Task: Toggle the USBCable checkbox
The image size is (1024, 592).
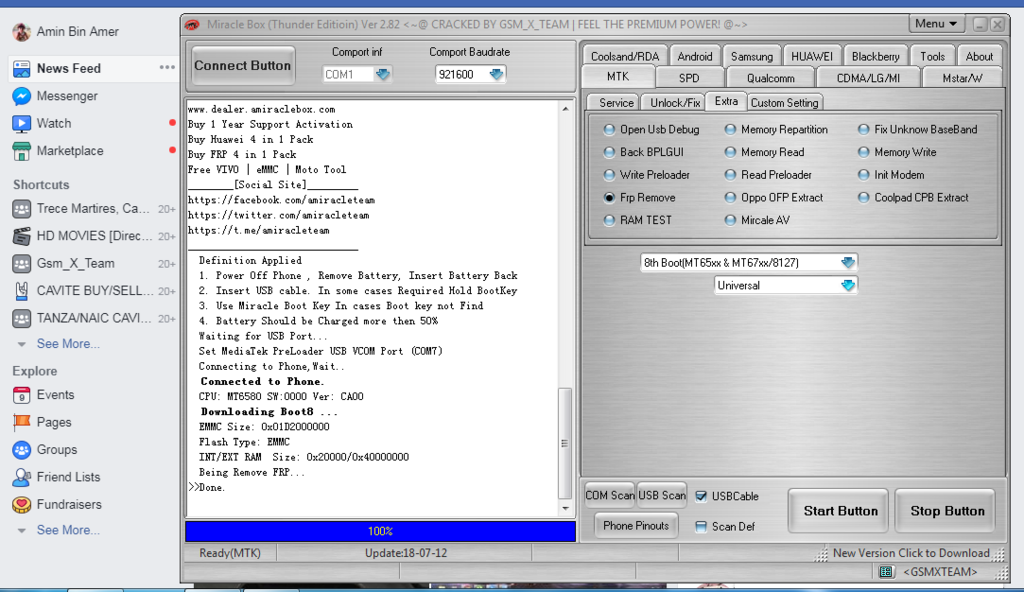Action: (x=701, y=496)
